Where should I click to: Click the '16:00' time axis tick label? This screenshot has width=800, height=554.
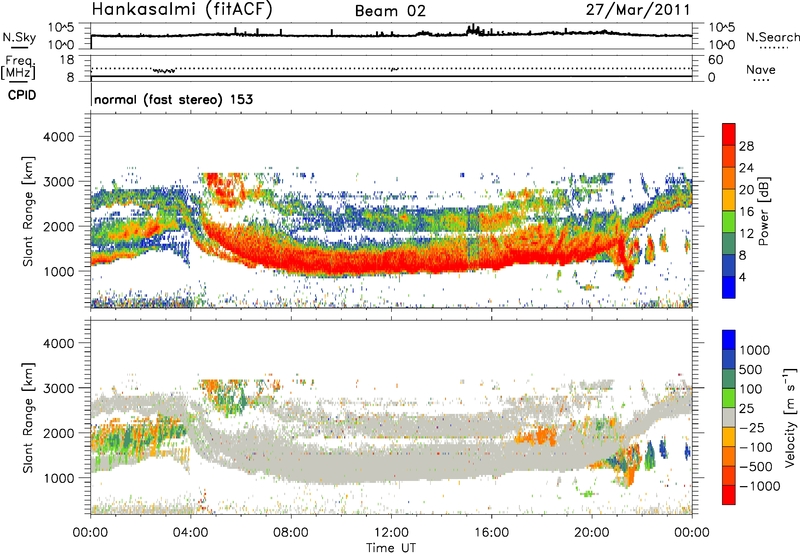[x=491, y=533]
